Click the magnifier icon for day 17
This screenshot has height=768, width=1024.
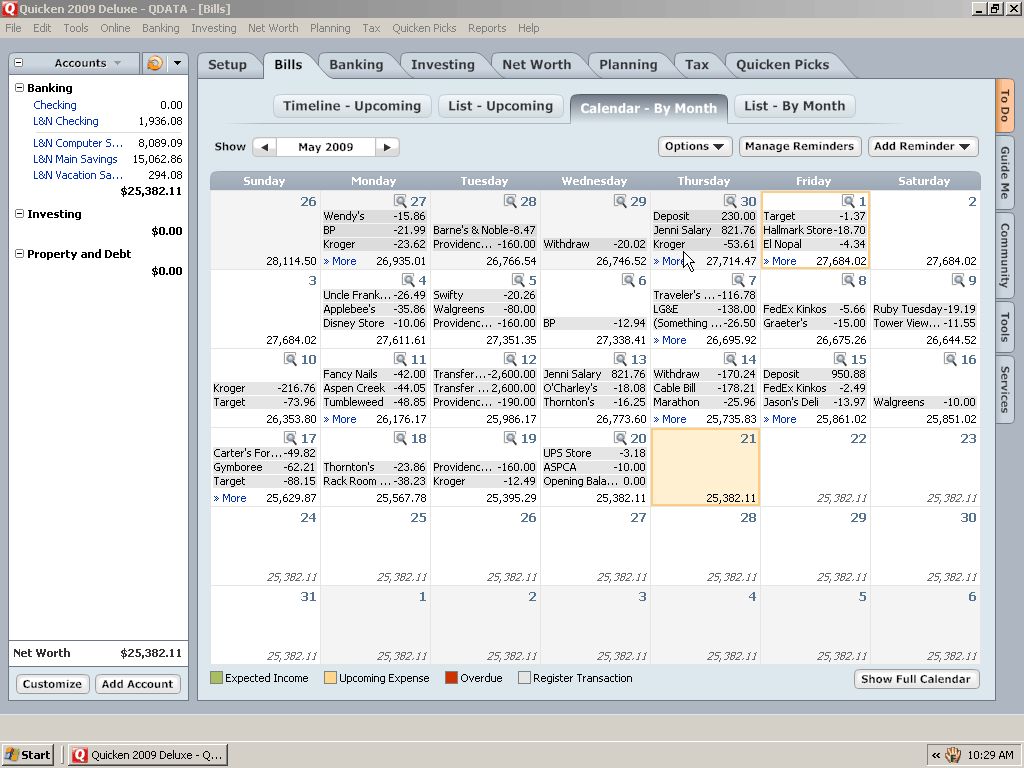point(290,438)
